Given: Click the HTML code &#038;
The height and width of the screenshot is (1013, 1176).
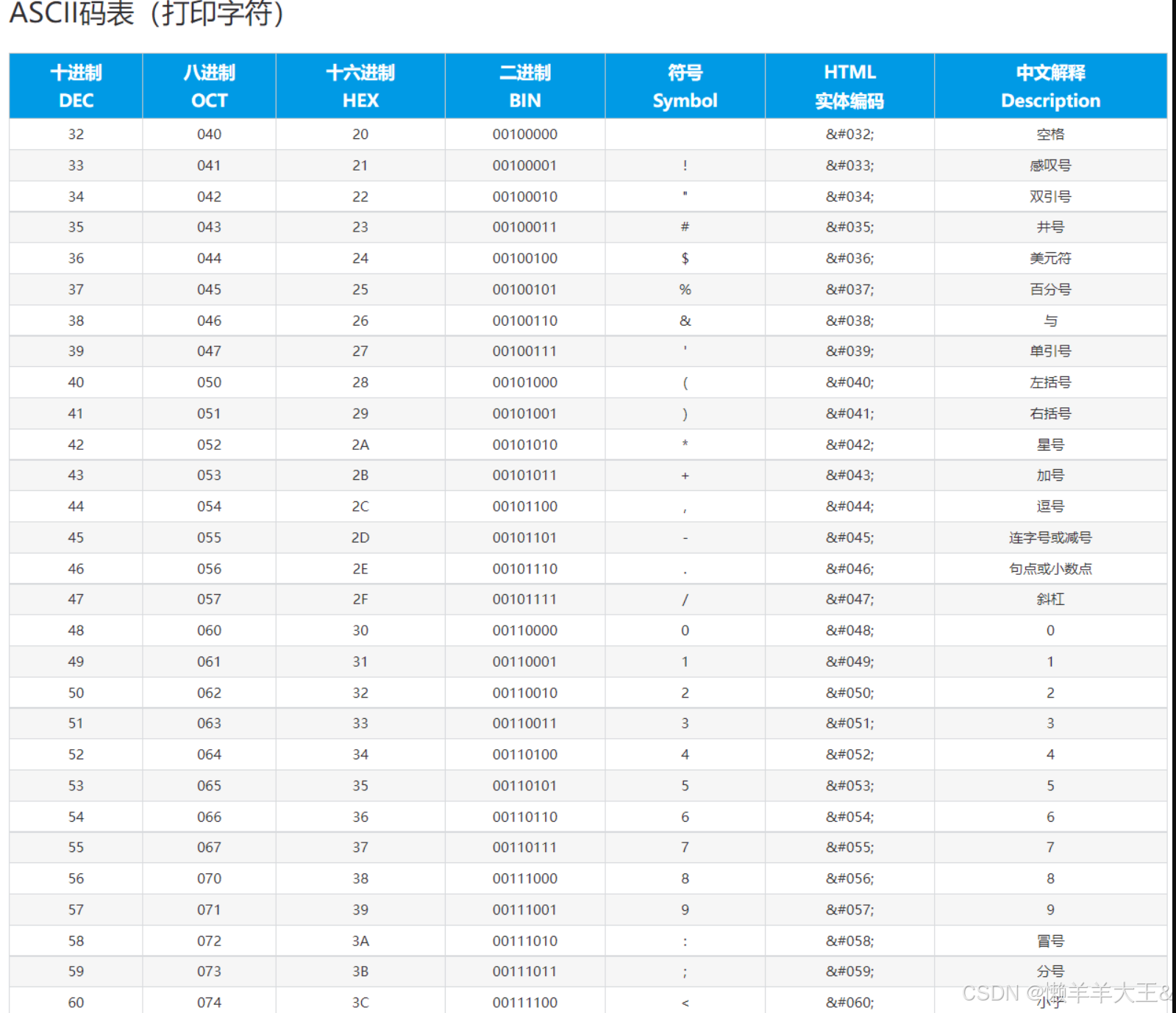Looking at the screenshot, I should tap(849, 321).
